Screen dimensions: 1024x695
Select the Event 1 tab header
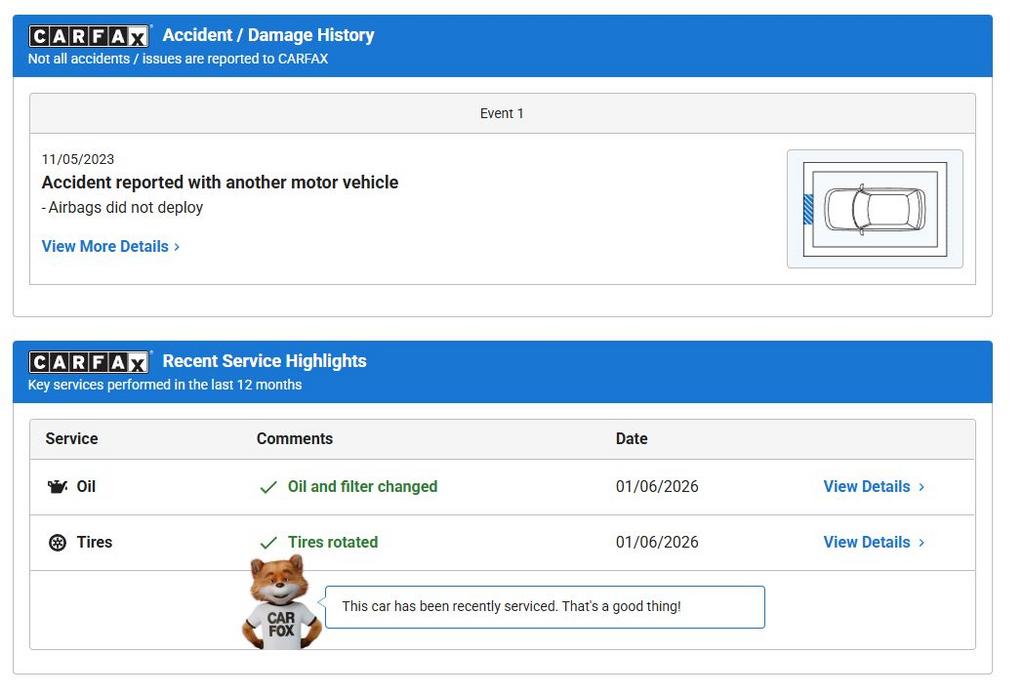(502, 114)
